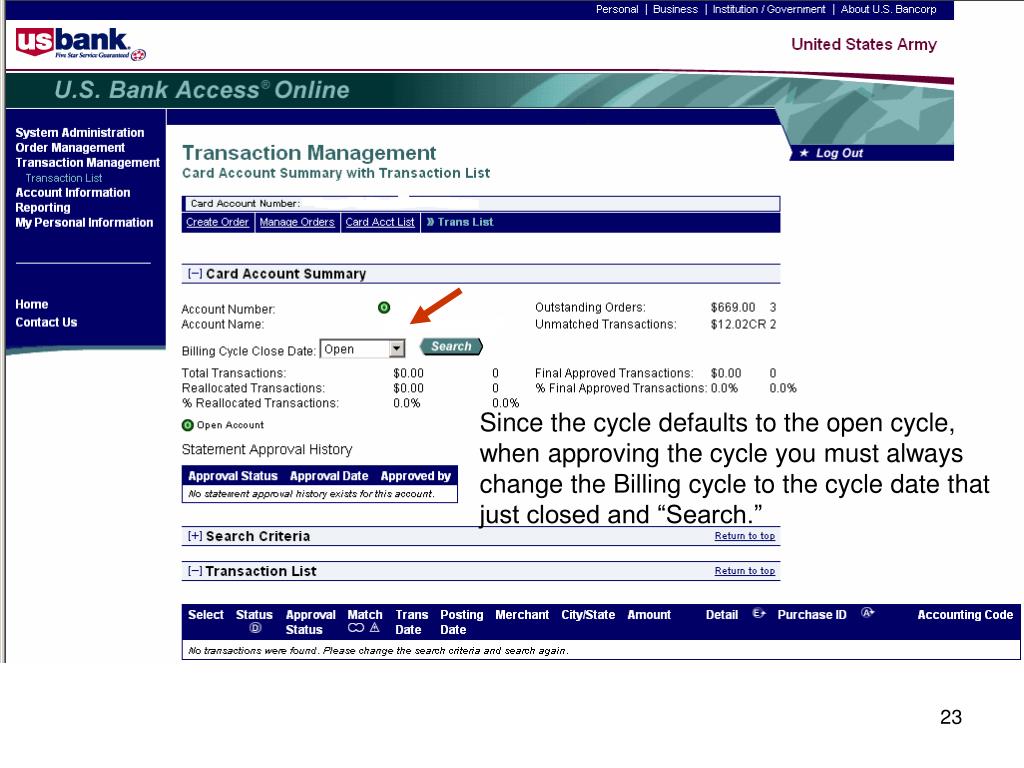
Task: Expand the Search Criteria section
Action: (x=195, y=536)
